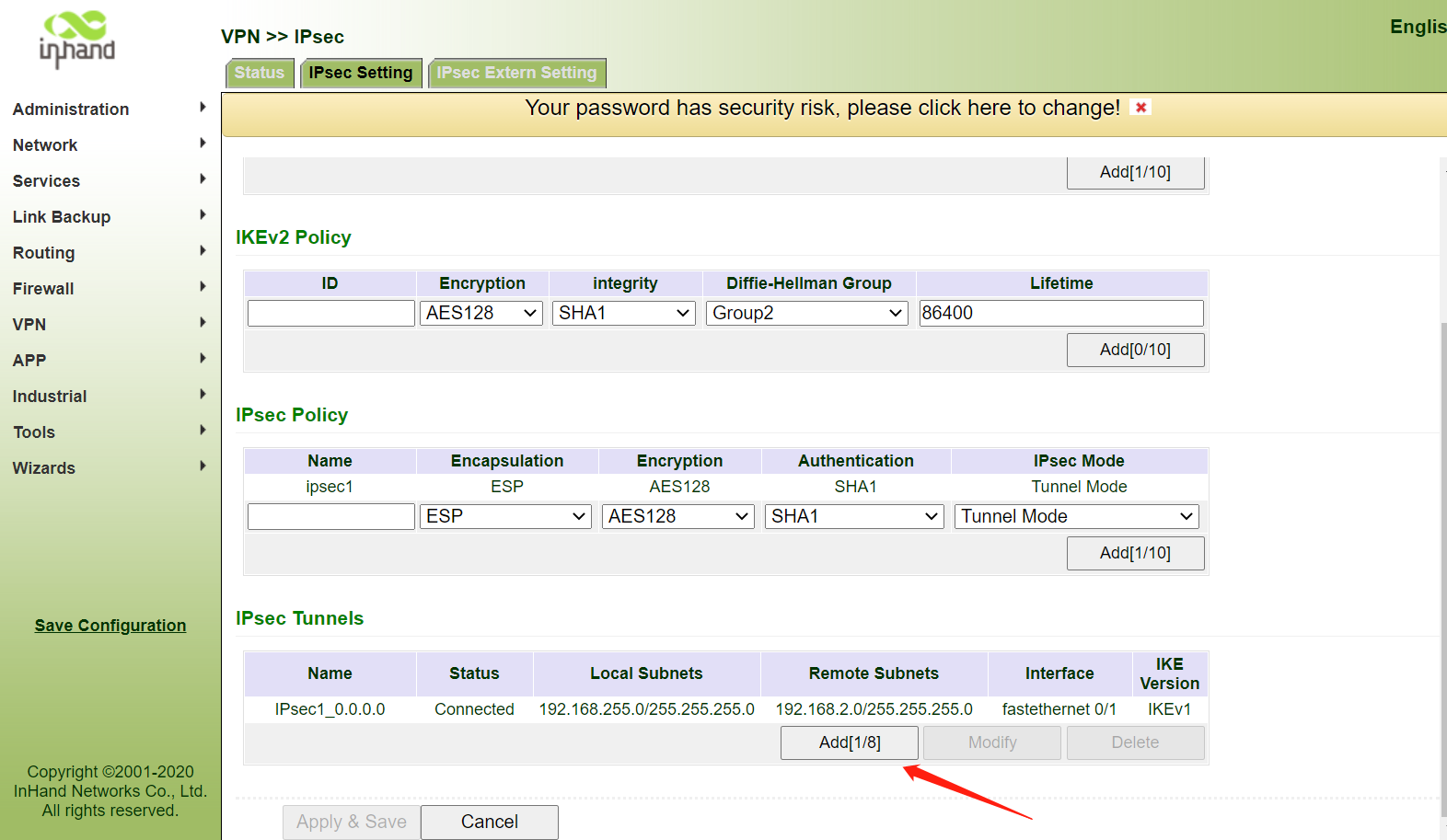
Task: Switch to the IPsec Extern Setting tab
Action: 516,73
